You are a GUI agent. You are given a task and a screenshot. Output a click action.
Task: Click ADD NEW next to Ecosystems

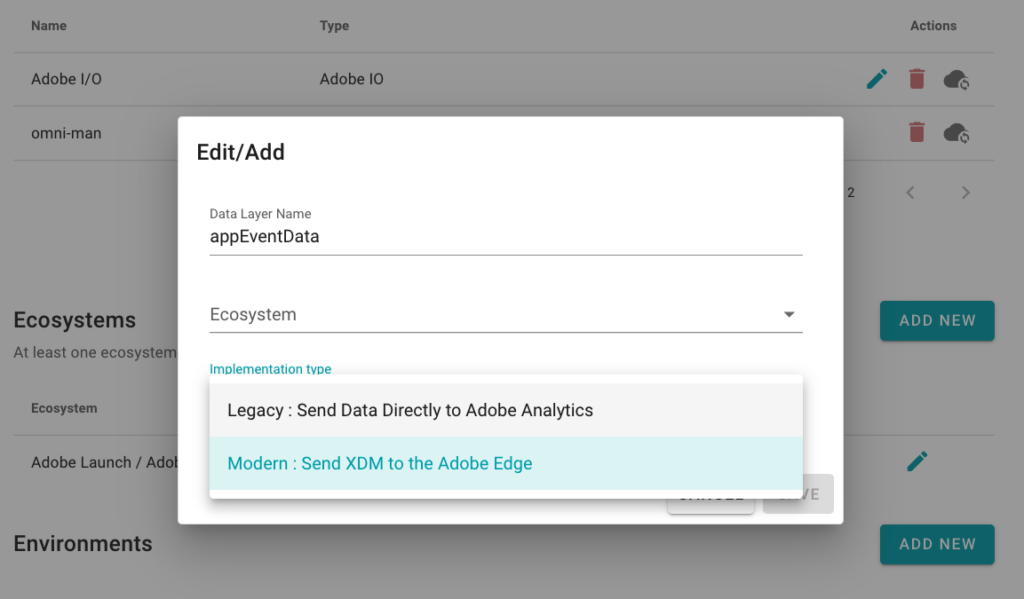click(x=937, y=321)
